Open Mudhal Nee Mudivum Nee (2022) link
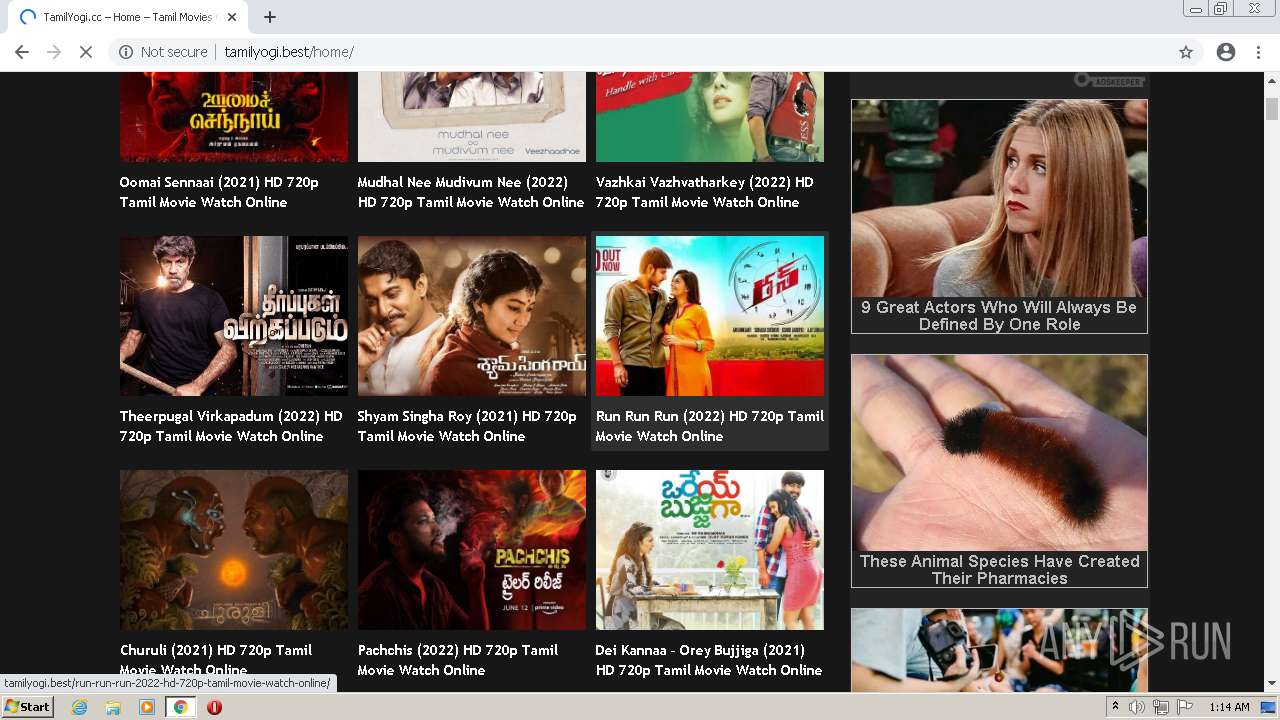The height and width of the screenshot is (720, 1280). tap(471, 192)
